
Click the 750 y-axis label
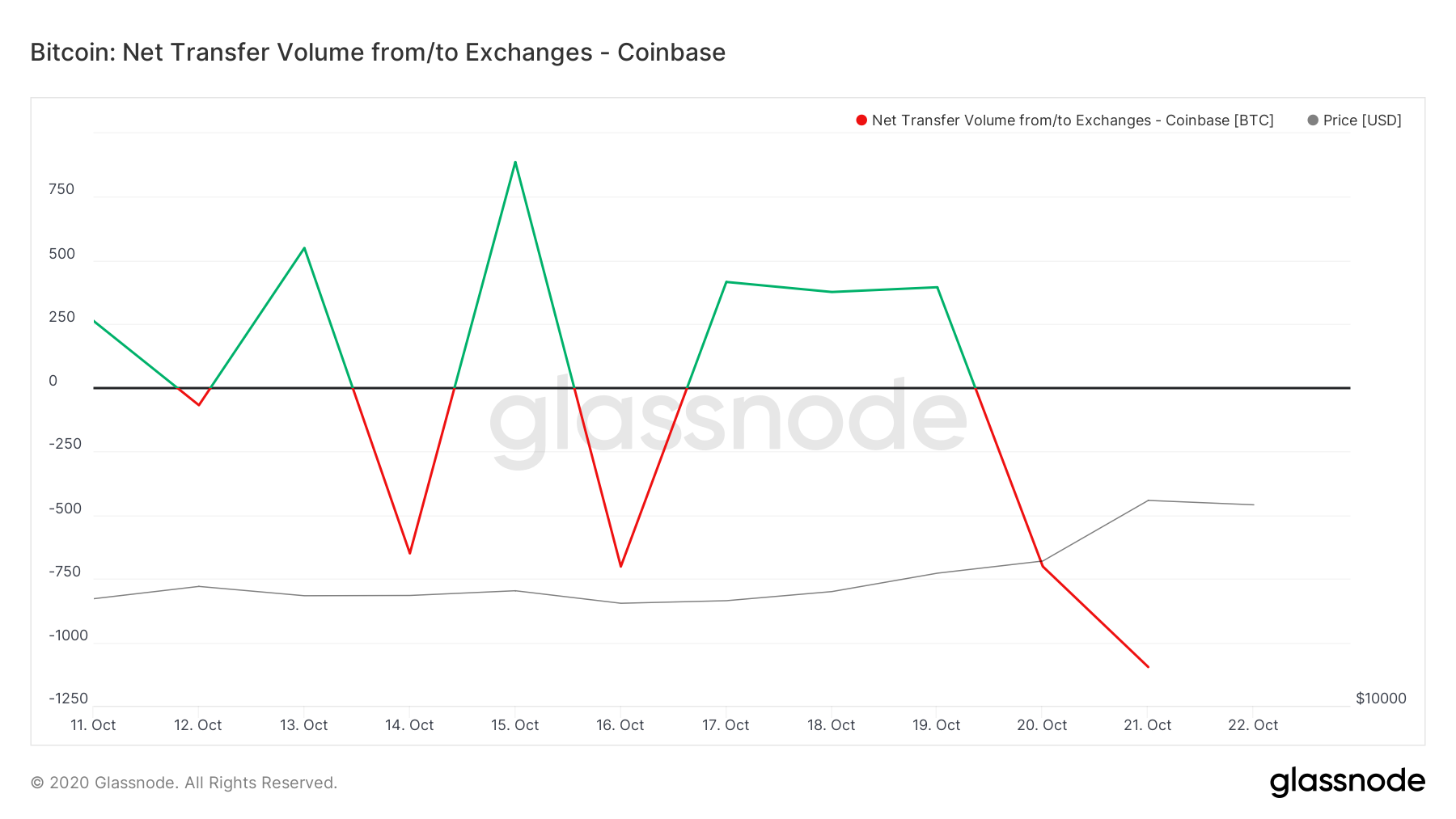click(61, 189)
